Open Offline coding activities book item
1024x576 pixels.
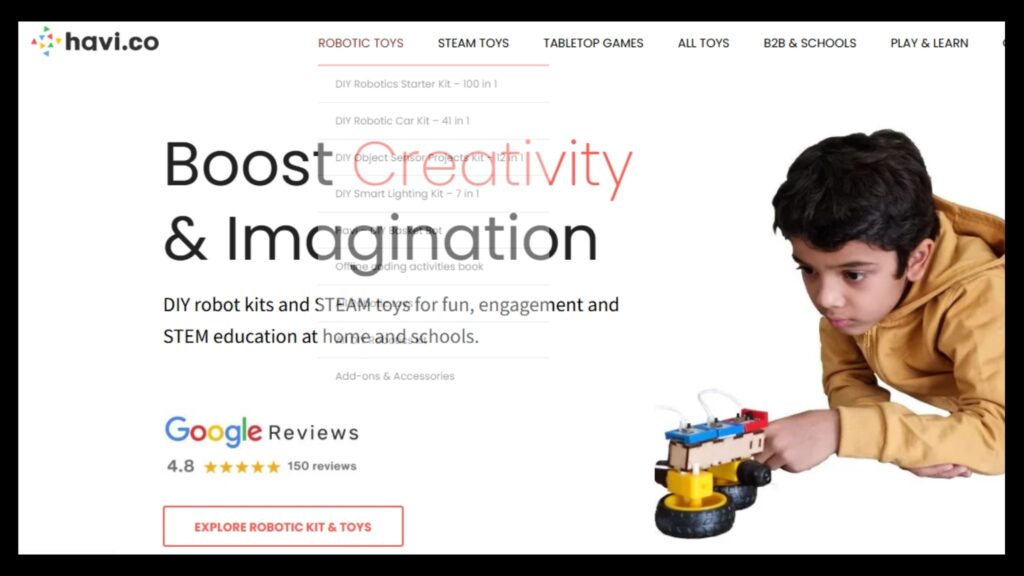point(409,266)
